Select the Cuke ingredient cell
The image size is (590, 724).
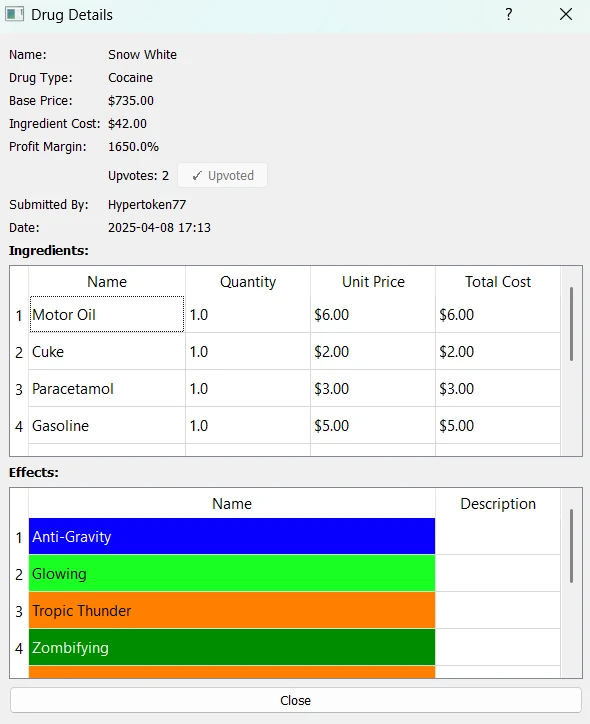(x=107, y=351)
